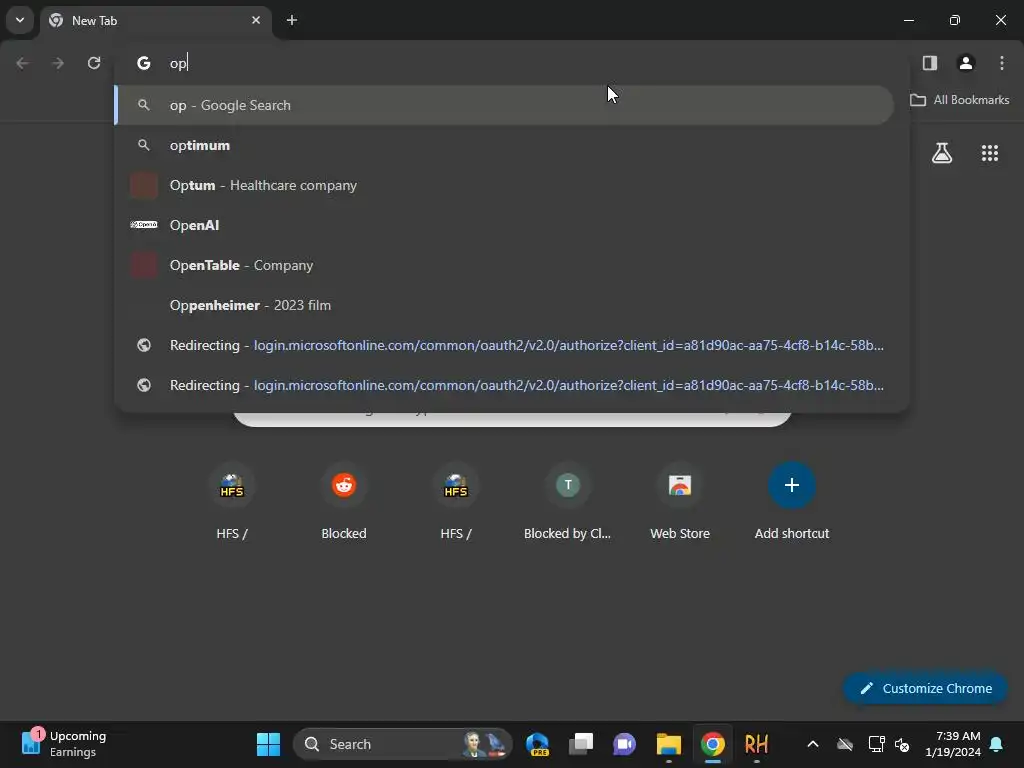Screen dimensions: 1024x768
Task: Click the Chrome taskbar icon
Action: (712, 744)
